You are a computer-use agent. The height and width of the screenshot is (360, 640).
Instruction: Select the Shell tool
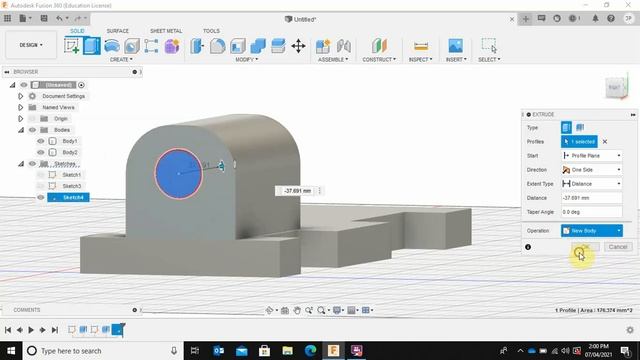point(238,46)
